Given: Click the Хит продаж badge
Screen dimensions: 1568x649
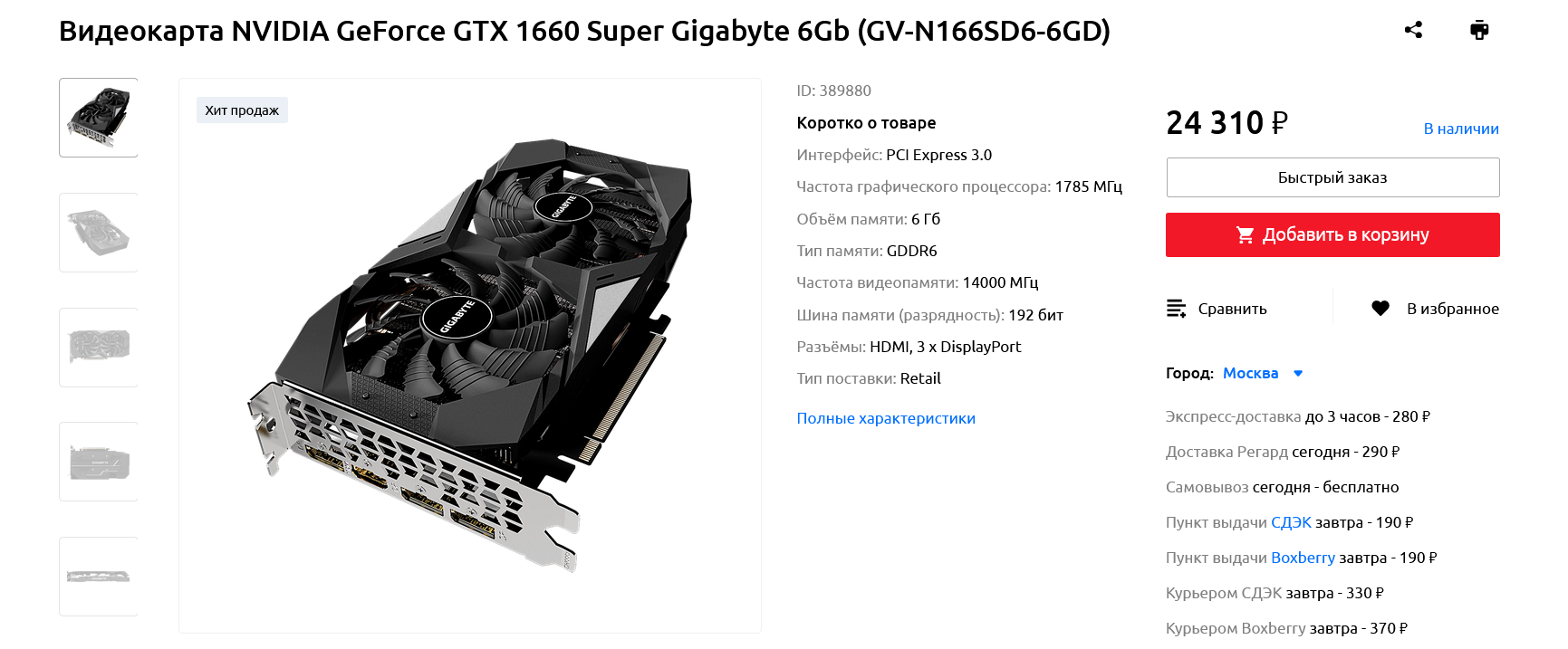Looking at the screenshot, I should point(242,110).
